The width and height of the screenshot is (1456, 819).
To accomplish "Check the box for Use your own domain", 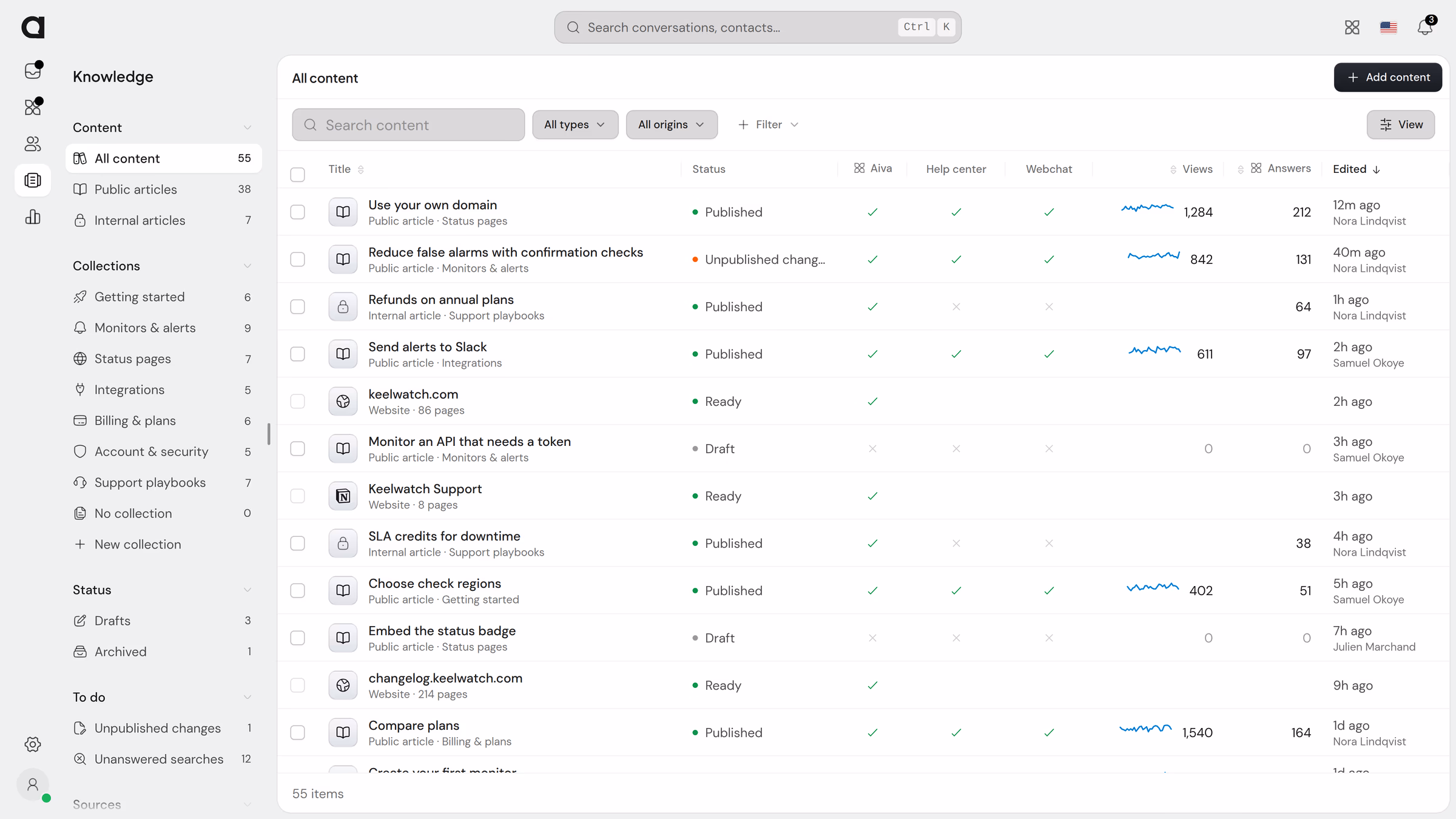I will (297, 212).
